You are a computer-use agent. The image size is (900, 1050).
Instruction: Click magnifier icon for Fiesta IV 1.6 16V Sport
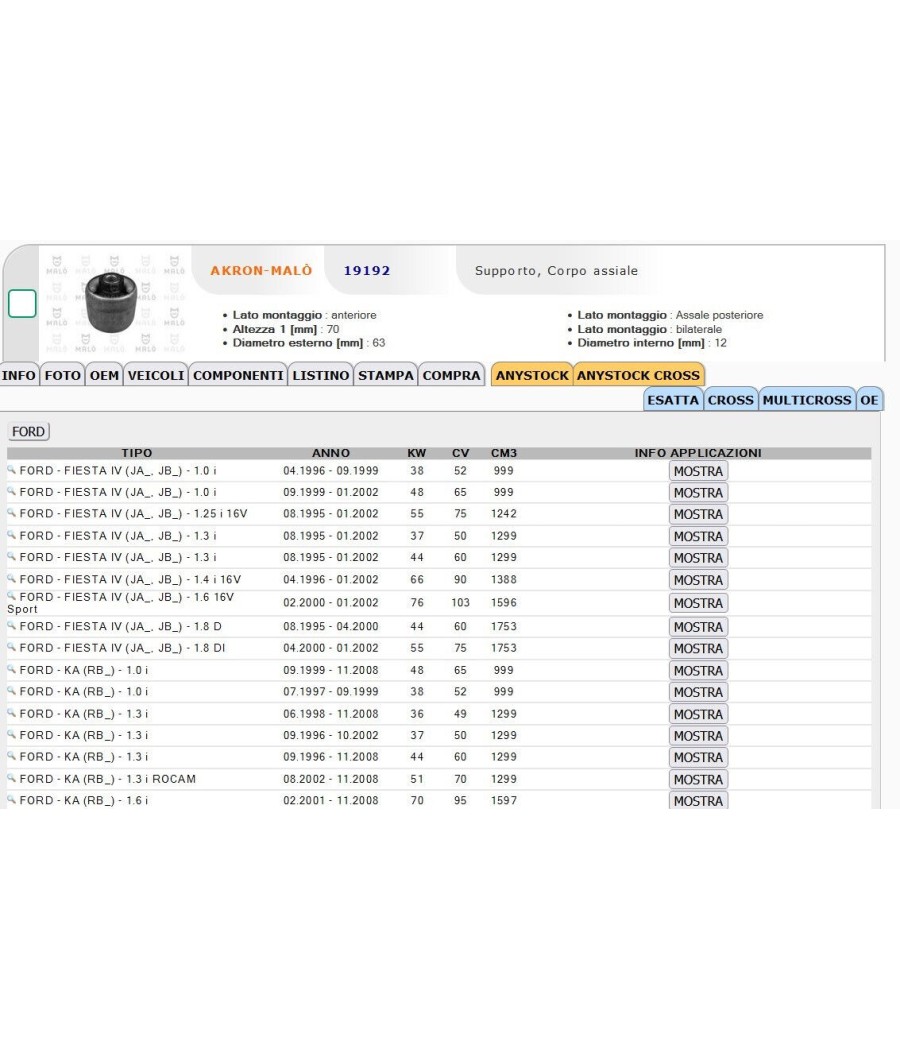[11, 595]
